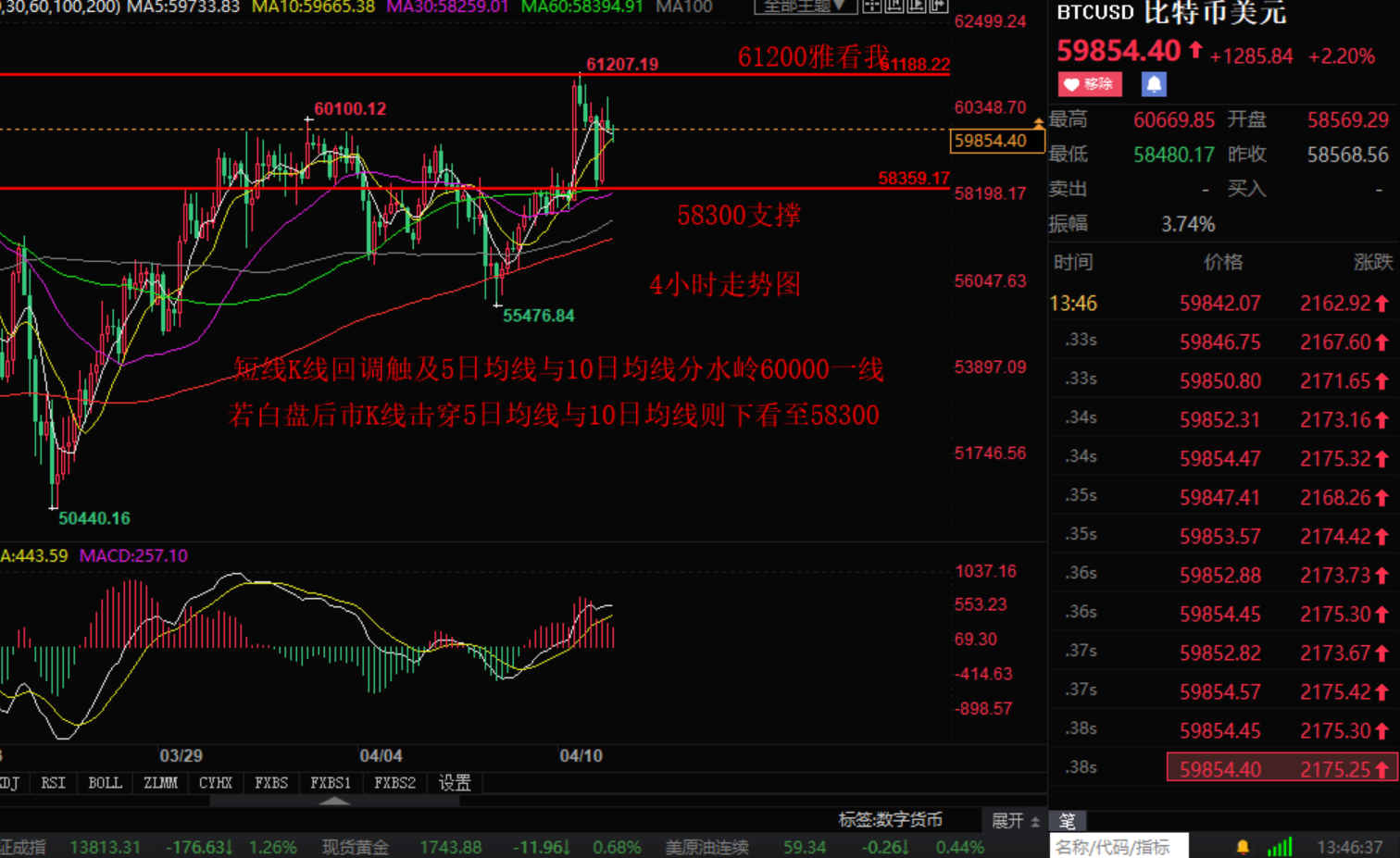1400x858 pixels.
Task: Select the RSI indicator tab
Action: point(53,783)
